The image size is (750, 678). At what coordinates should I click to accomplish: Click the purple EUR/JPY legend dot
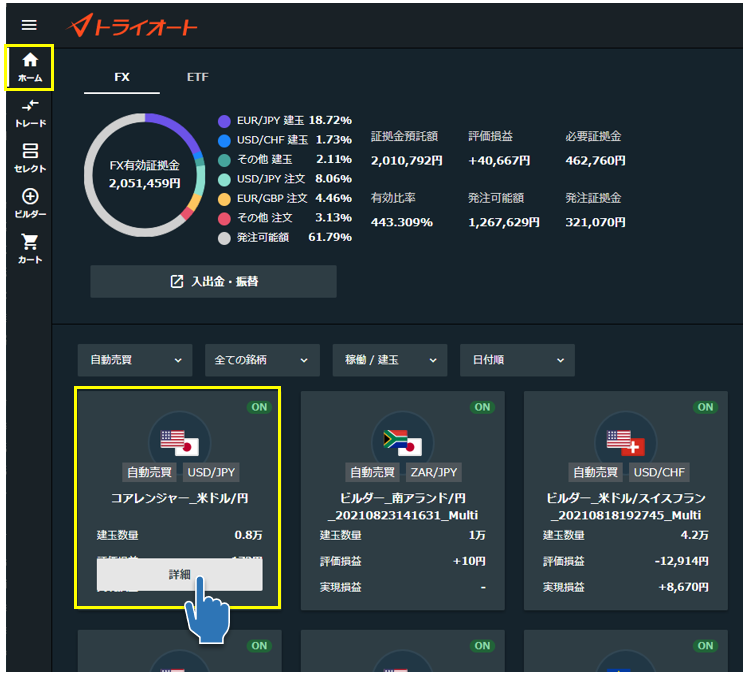pos(224,121)
